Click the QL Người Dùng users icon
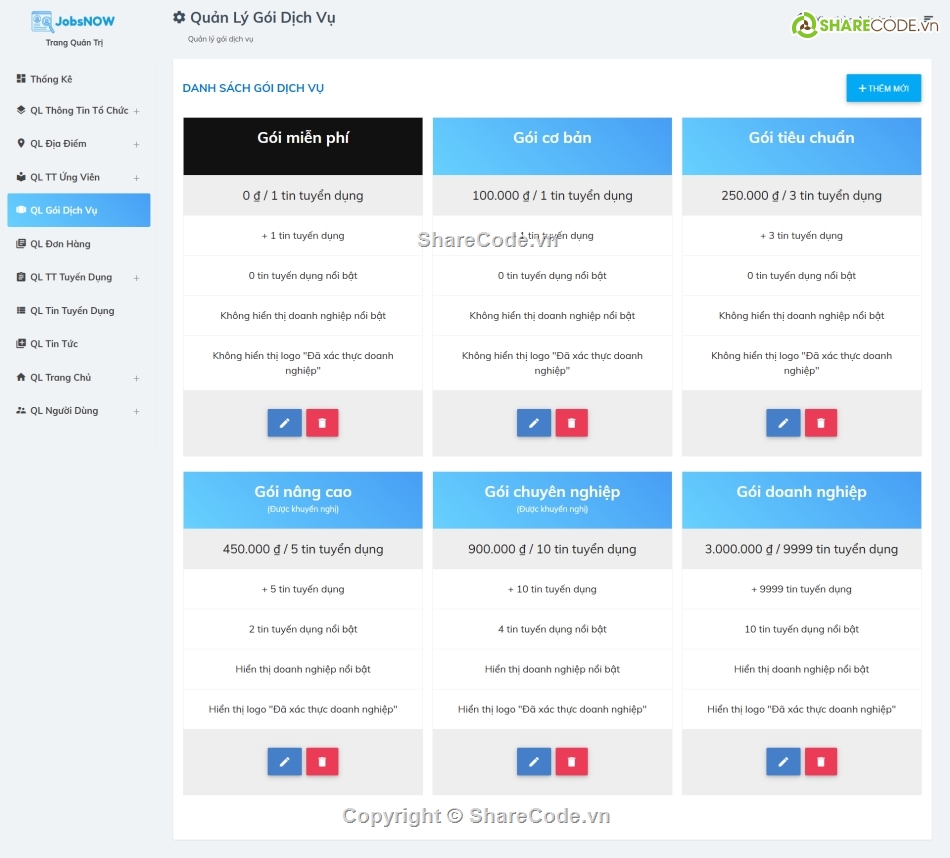This screenshot has width=950, height=858. tap(21, 410)
